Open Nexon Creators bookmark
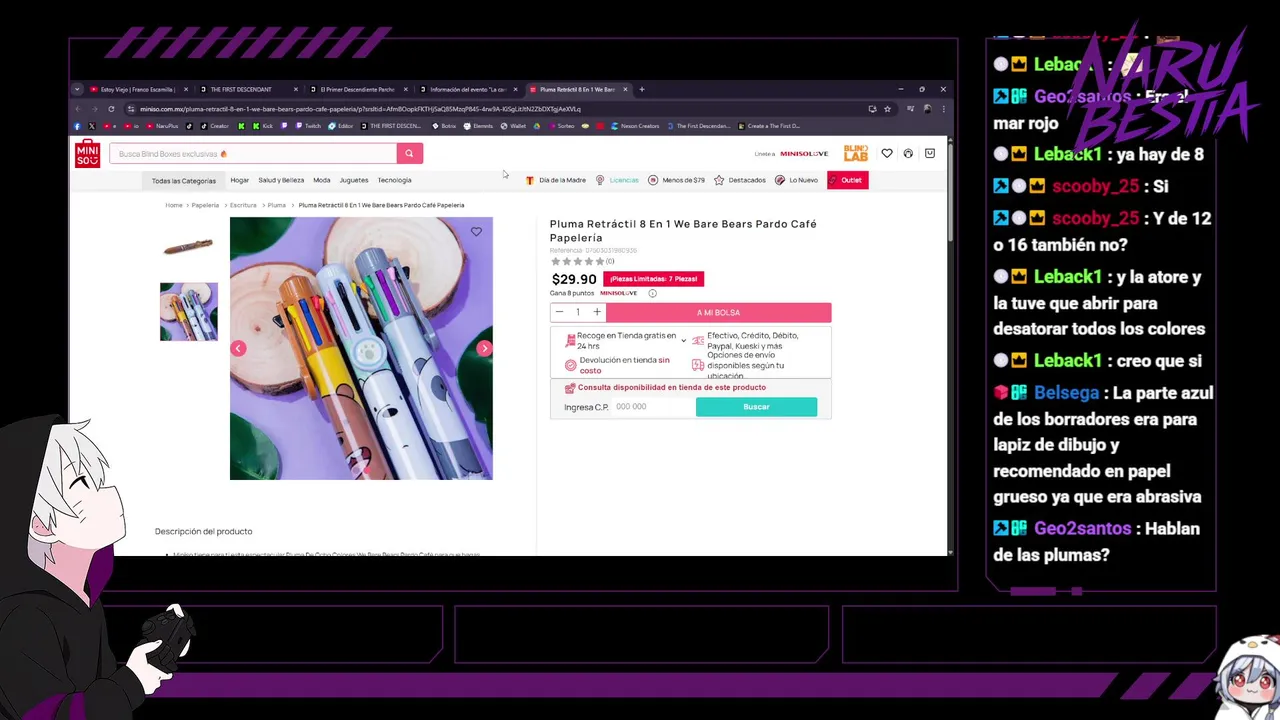The width and height of the screenshot is (1280, 720). 635,126
